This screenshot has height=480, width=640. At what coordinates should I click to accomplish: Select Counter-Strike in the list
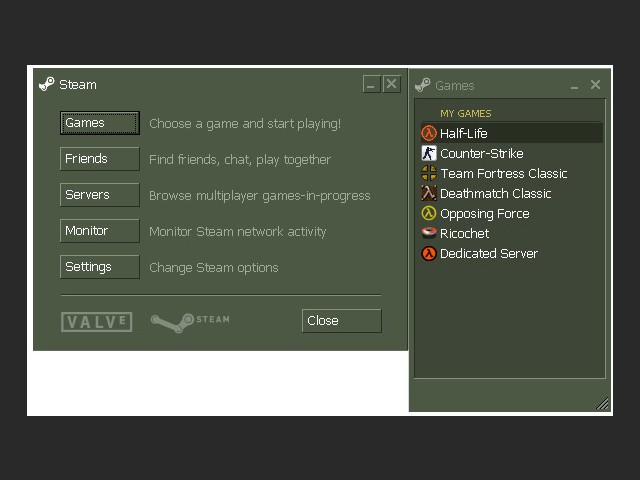click(x=511, y=153)
